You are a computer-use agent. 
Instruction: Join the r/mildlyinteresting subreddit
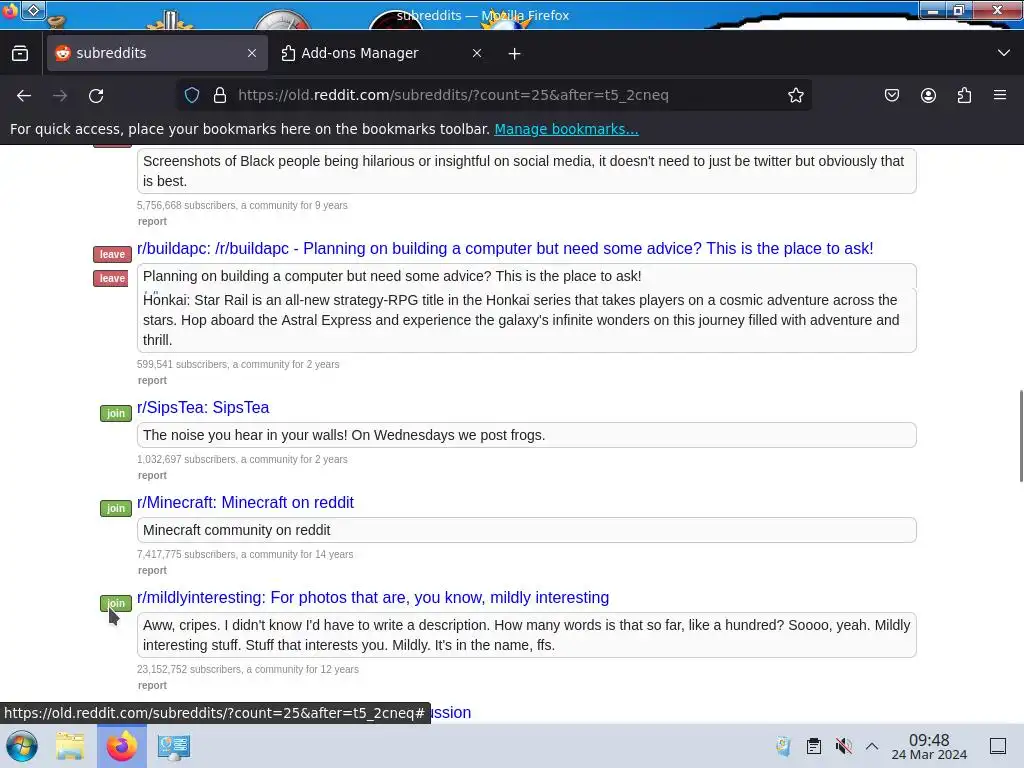click(116, 603)
